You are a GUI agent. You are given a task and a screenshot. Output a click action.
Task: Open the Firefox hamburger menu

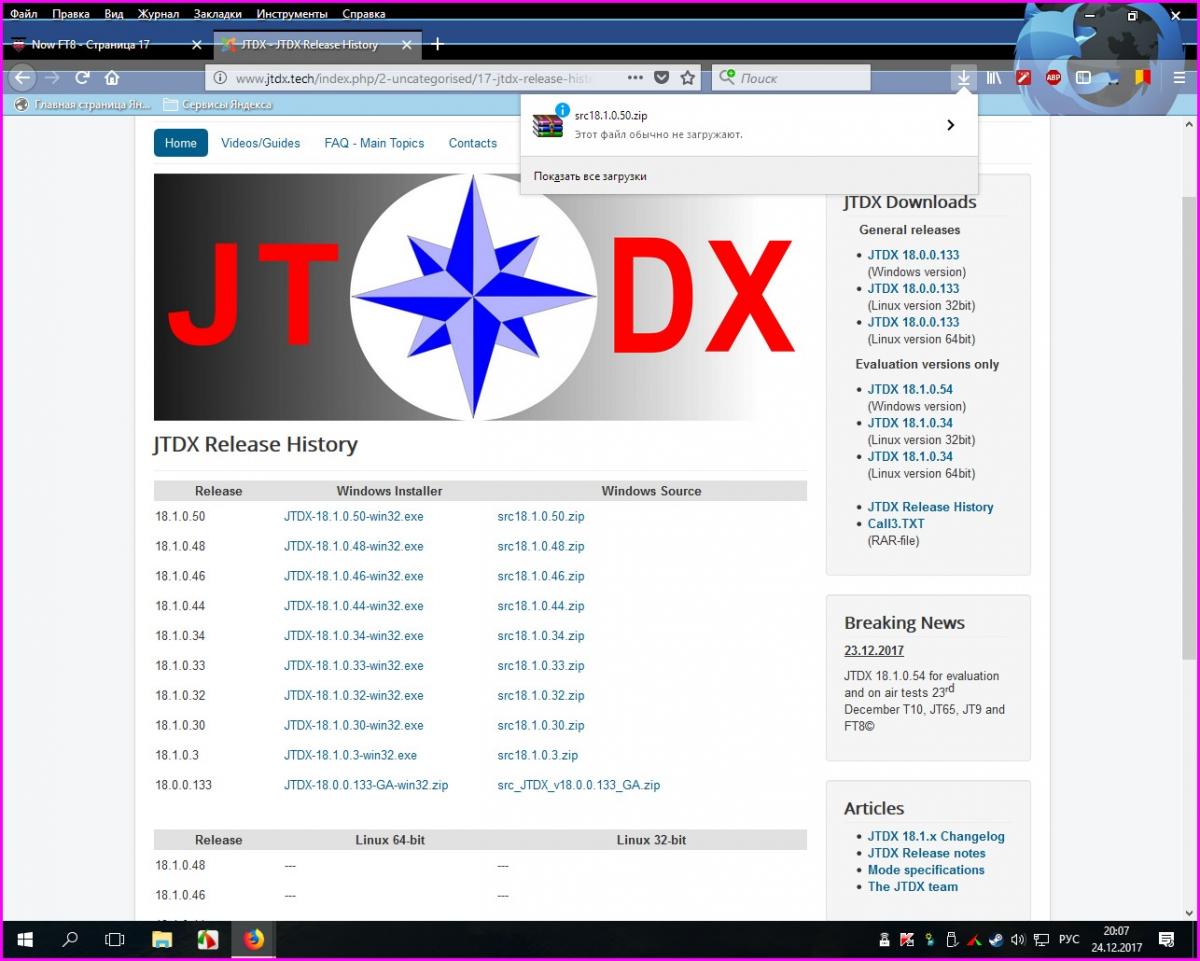click(1180, 78)
